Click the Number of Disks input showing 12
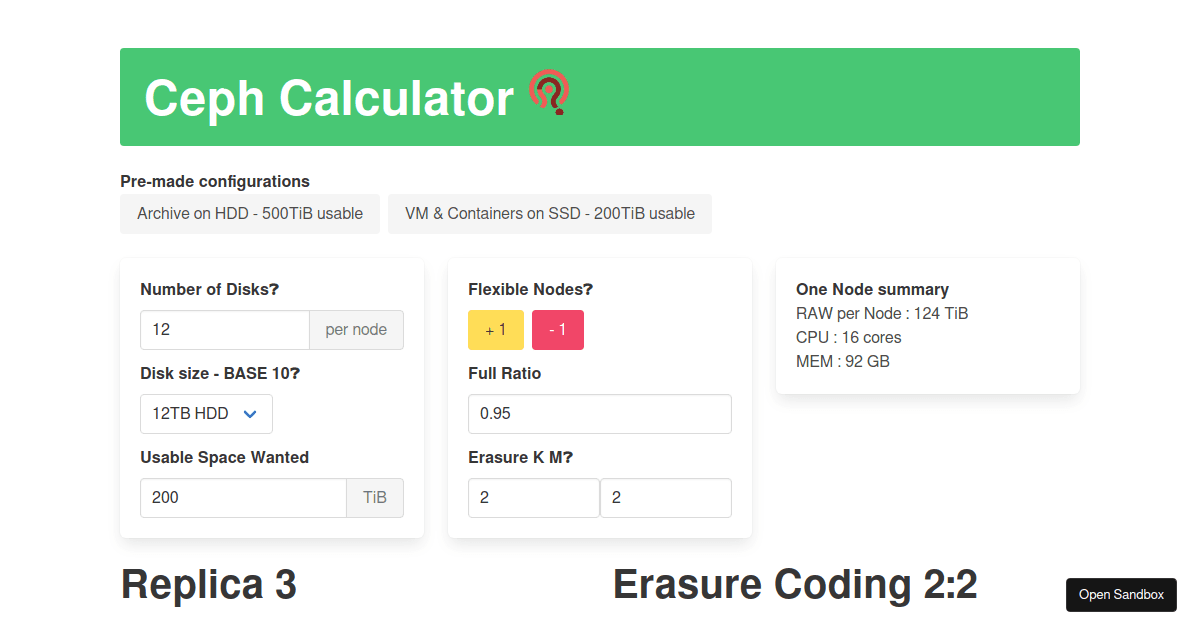 (224, 329)
